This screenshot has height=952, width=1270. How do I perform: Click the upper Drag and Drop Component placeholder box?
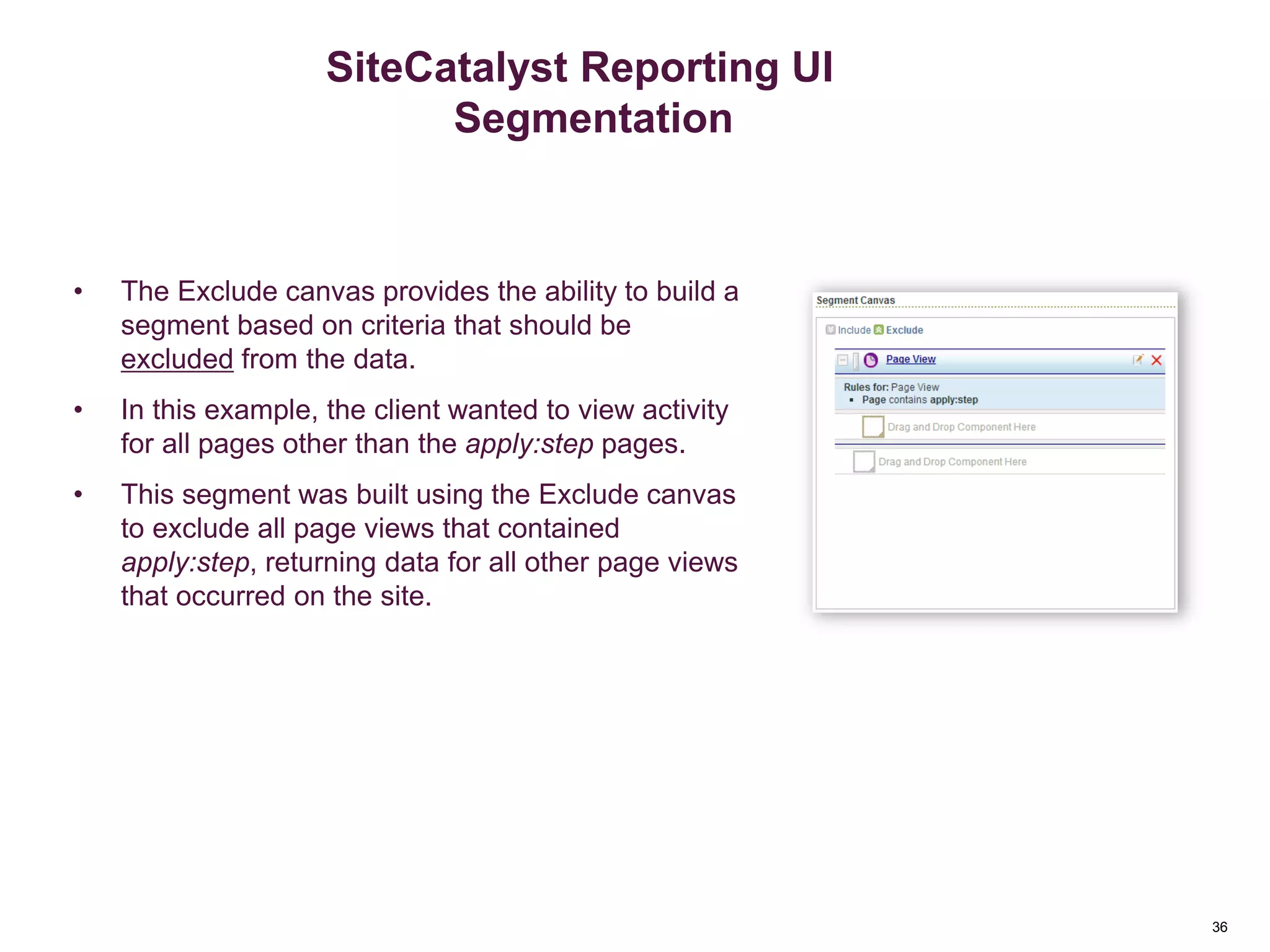point(873,427)
